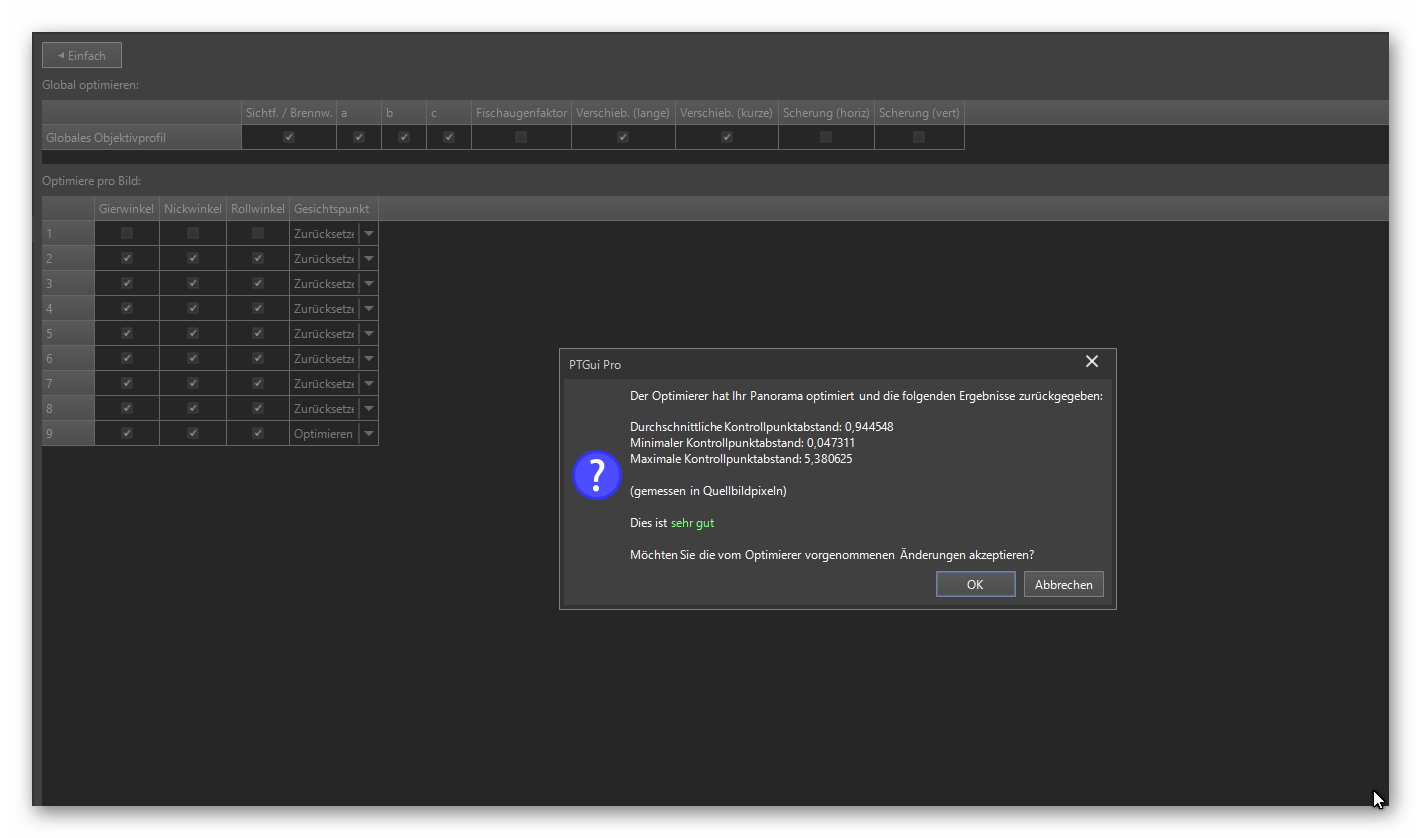Enable Gierwinkel checkbox for image 1
The image size is (1421, 838).
click(x=127, y=234)
